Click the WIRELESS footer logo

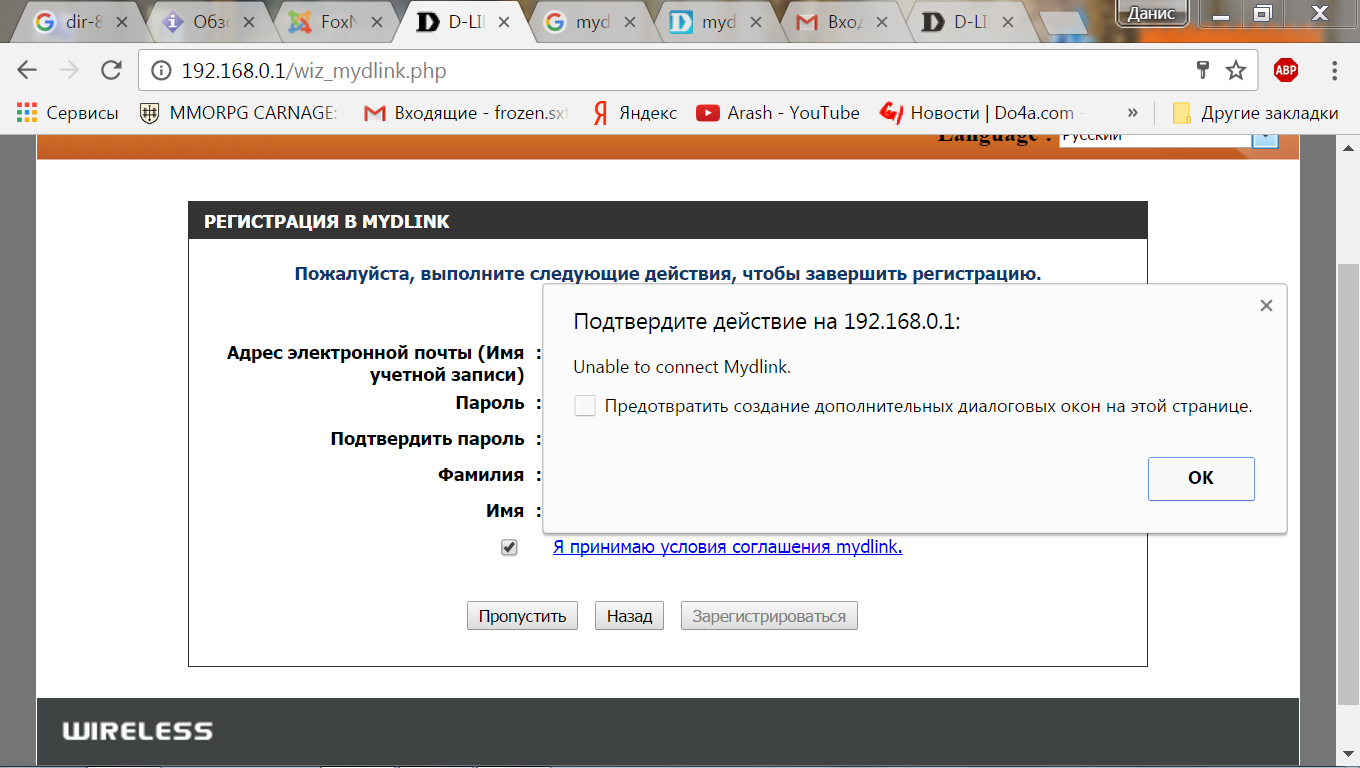point(138,731)
